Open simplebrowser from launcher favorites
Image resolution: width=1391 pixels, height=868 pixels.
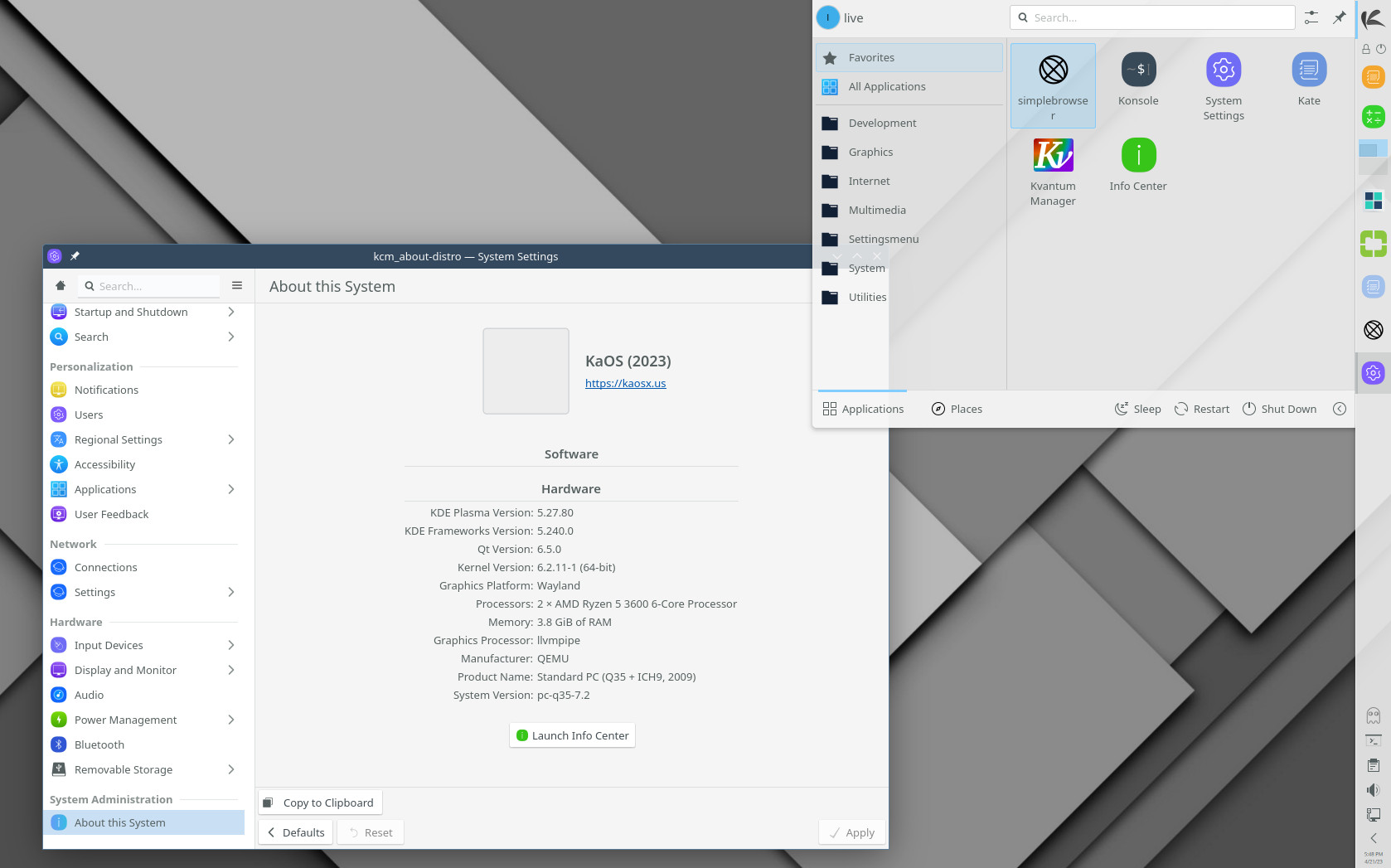[1053, 85]
